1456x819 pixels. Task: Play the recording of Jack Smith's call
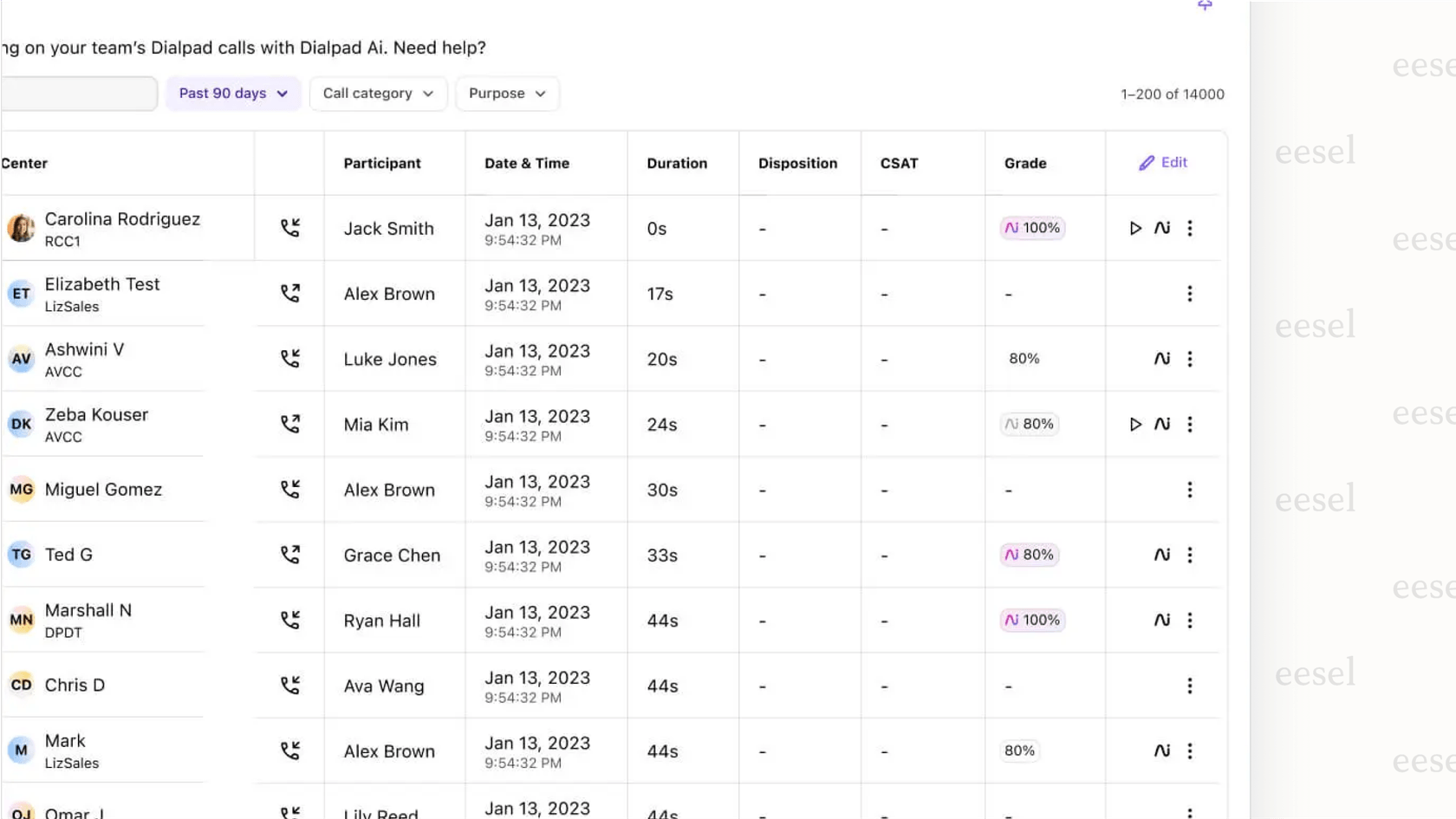tap(1135, 228)
